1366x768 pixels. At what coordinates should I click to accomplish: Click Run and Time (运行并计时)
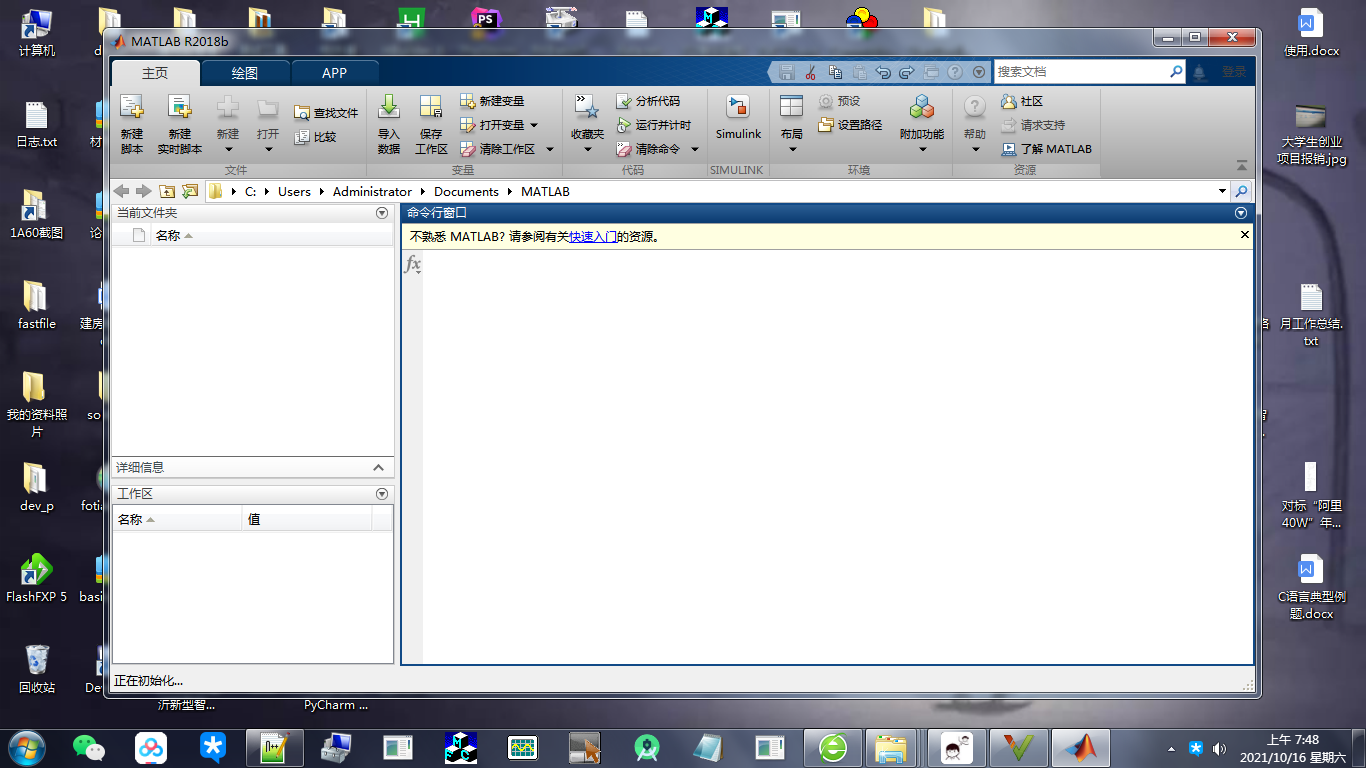pos(653,125)
